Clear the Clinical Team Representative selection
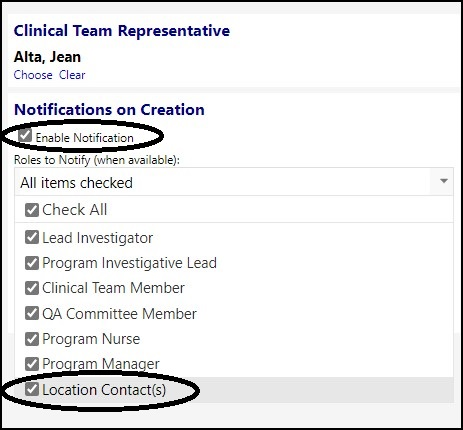Image resolution: width=463 pixels, height=430 pixels. [x=72, y=75]
